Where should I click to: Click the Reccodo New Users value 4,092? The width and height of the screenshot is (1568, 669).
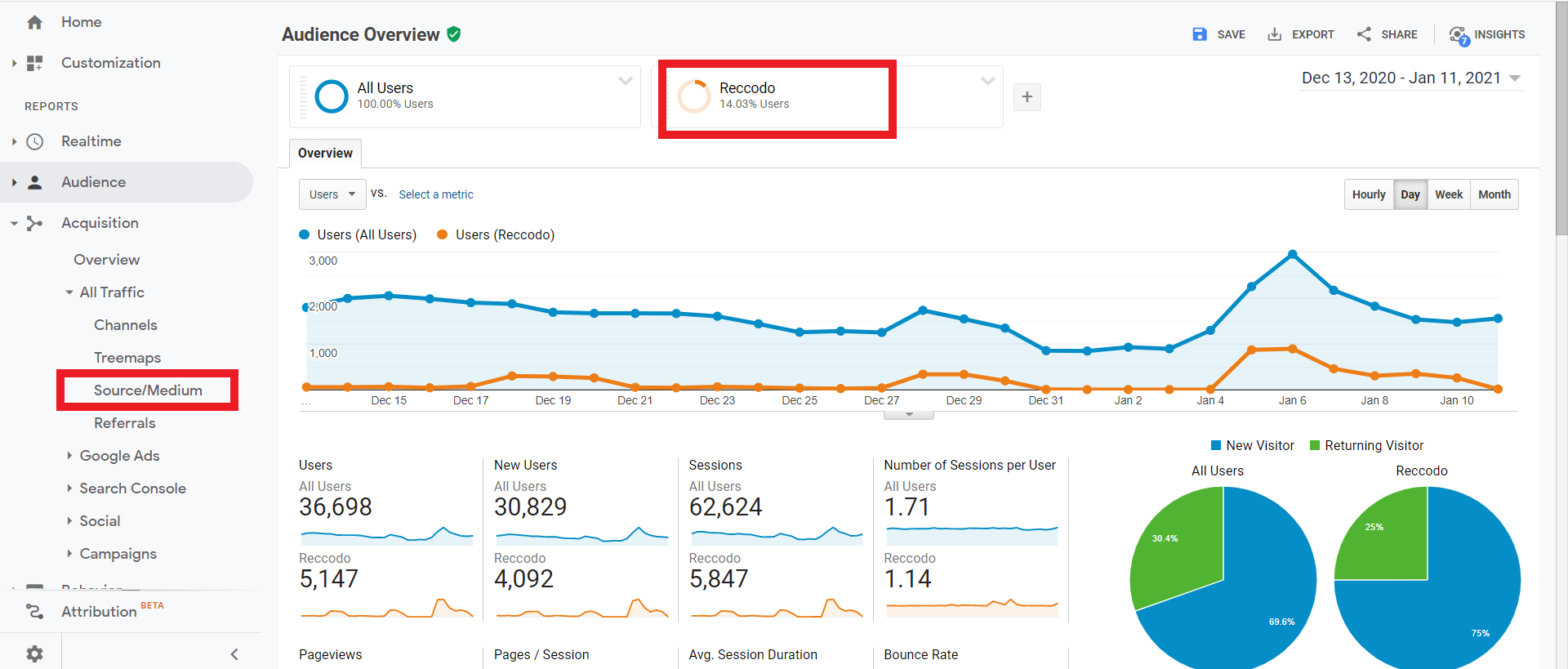(523, 579)
